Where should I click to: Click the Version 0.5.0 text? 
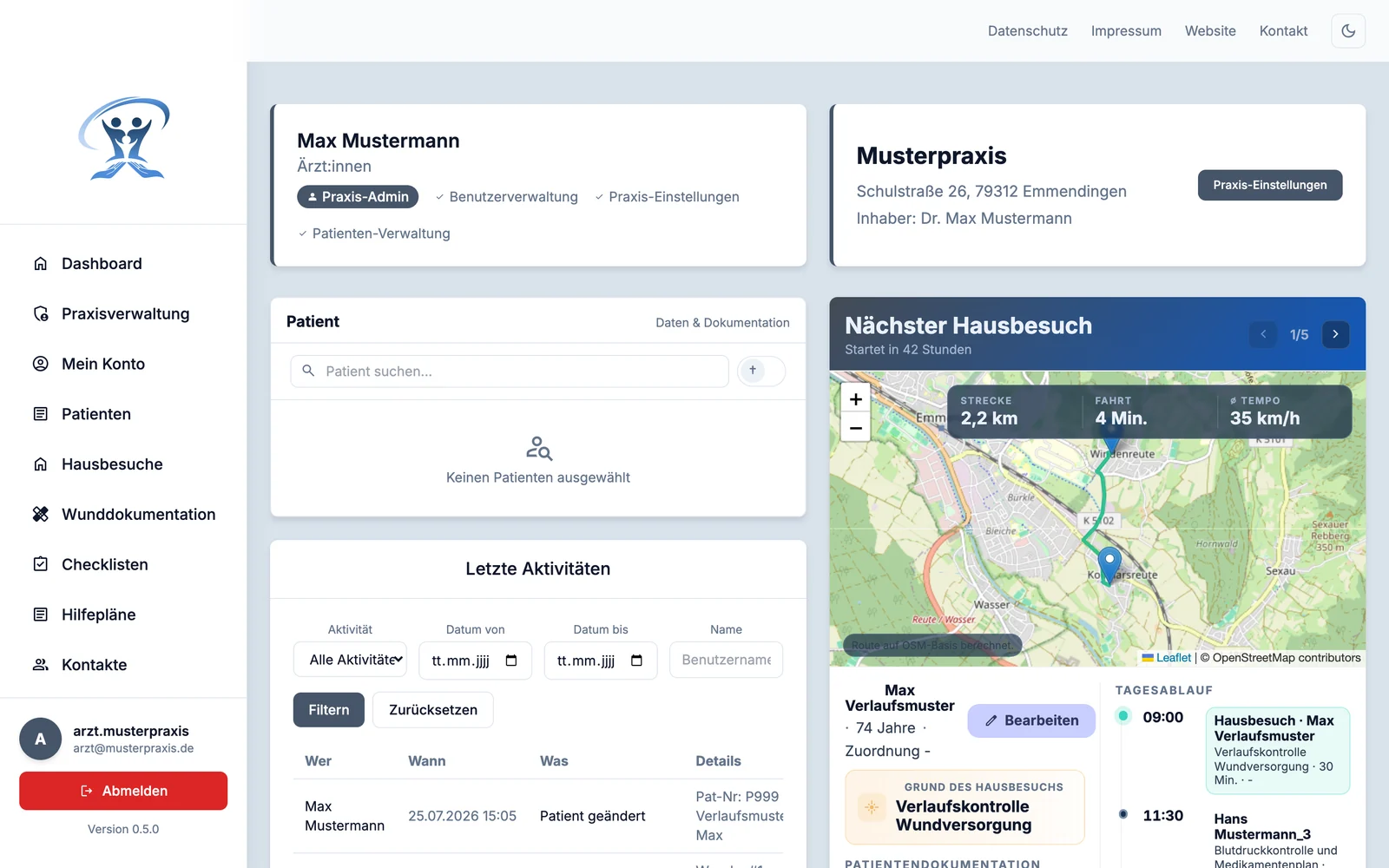tap(123, 829)
